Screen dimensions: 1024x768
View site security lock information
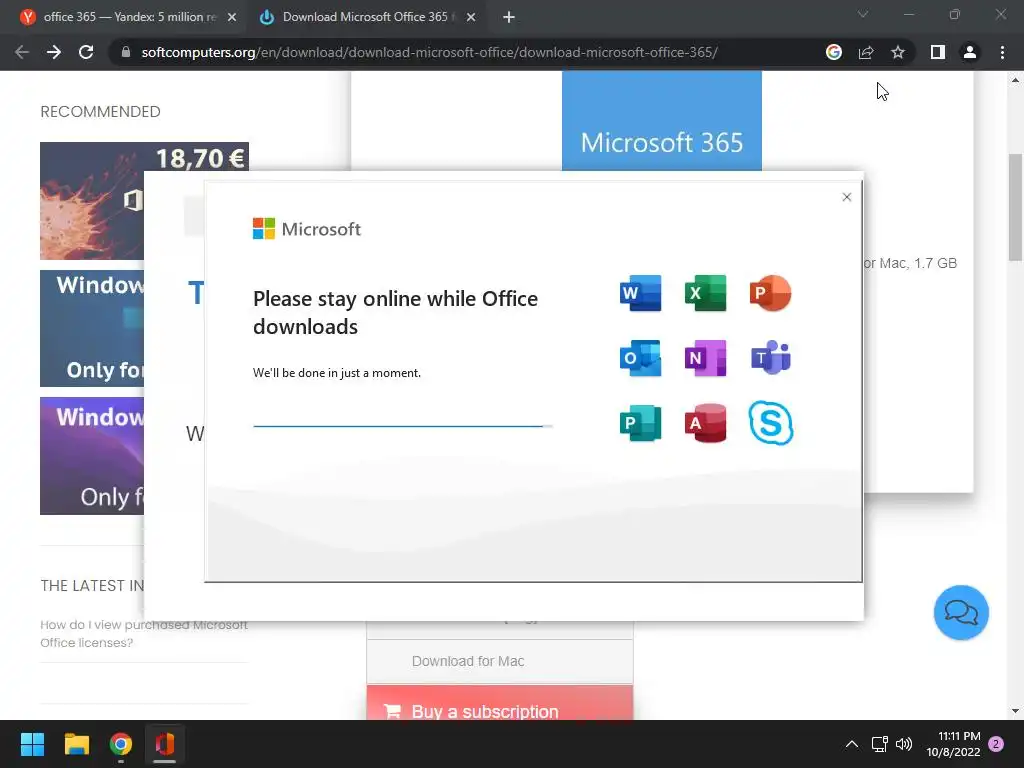click(x=126, y=52)
